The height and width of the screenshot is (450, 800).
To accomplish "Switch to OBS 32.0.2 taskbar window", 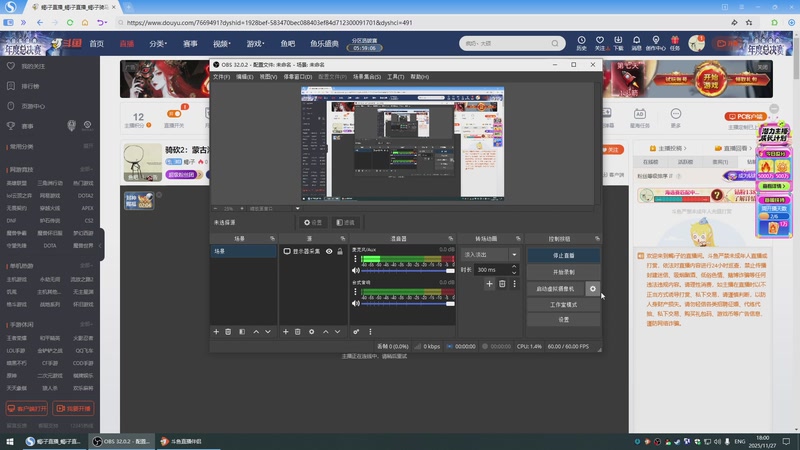I will pos(120,441).
